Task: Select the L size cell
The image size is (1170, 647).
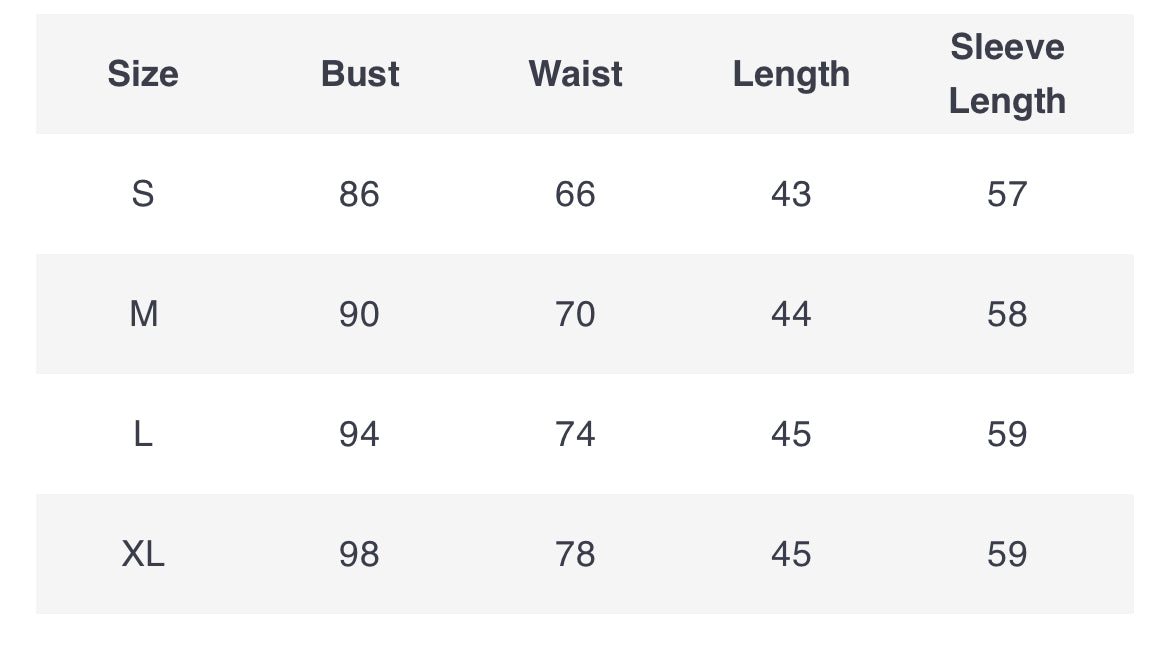Action: coord(143,434)
